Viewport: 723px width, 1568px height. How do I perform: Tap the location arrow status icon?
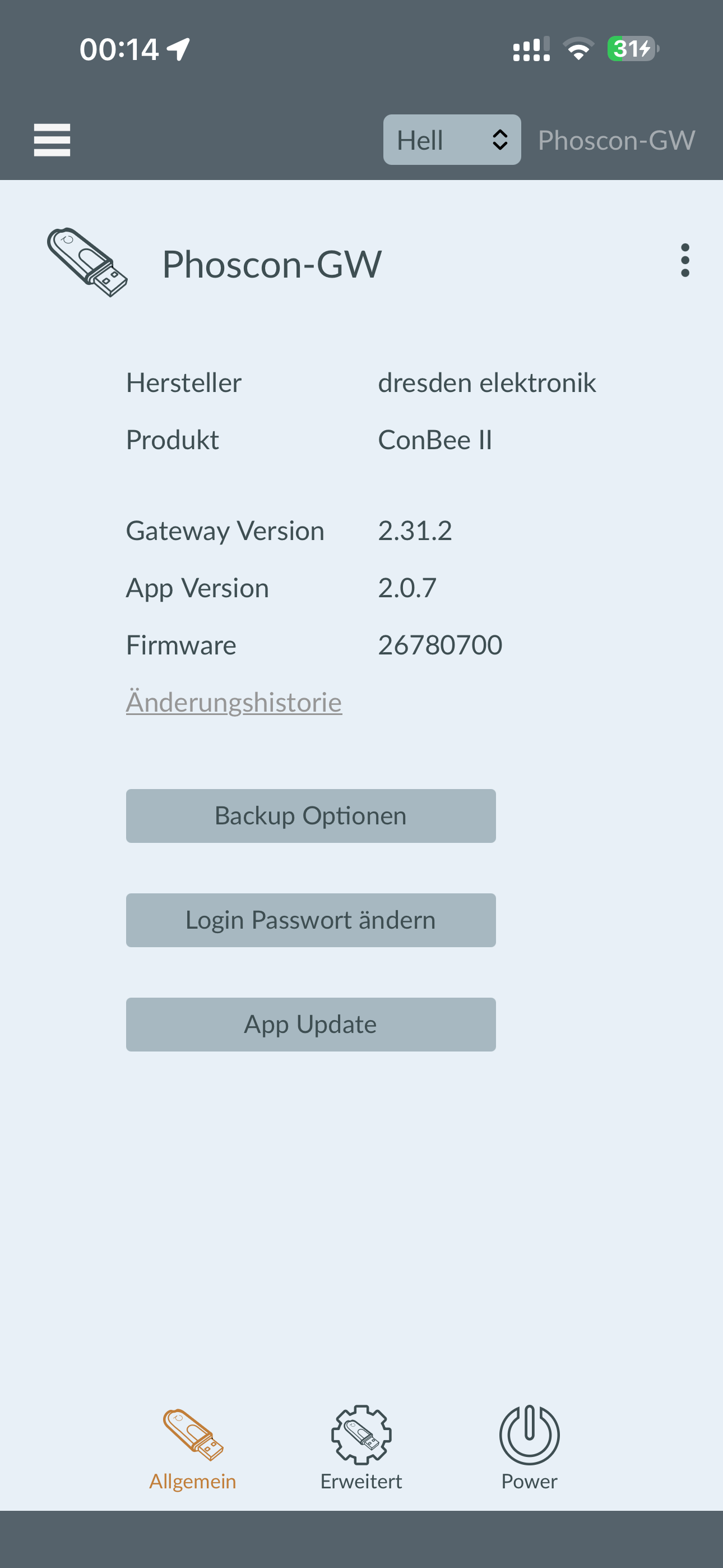click(x=179, y=49)
